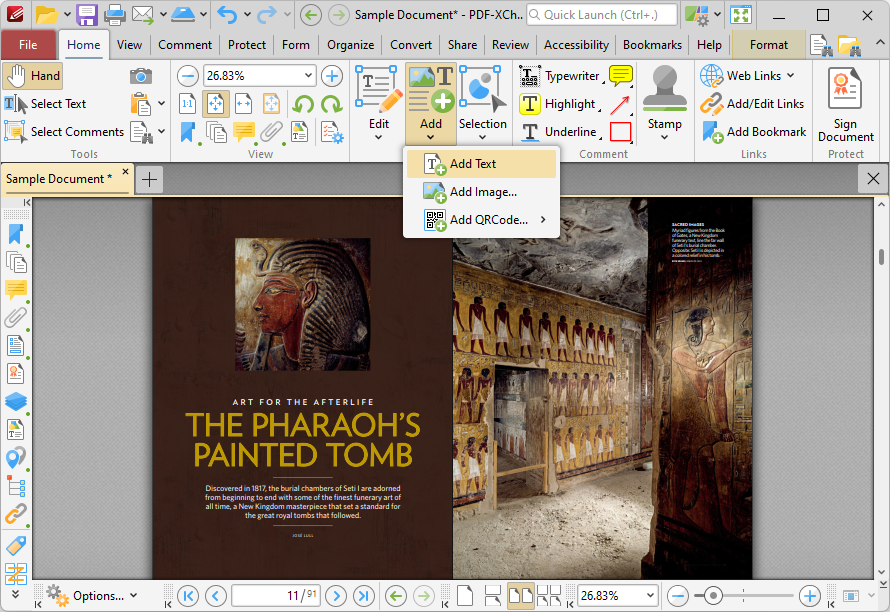Select the Fit Width view icon

(x=244, y=104)
